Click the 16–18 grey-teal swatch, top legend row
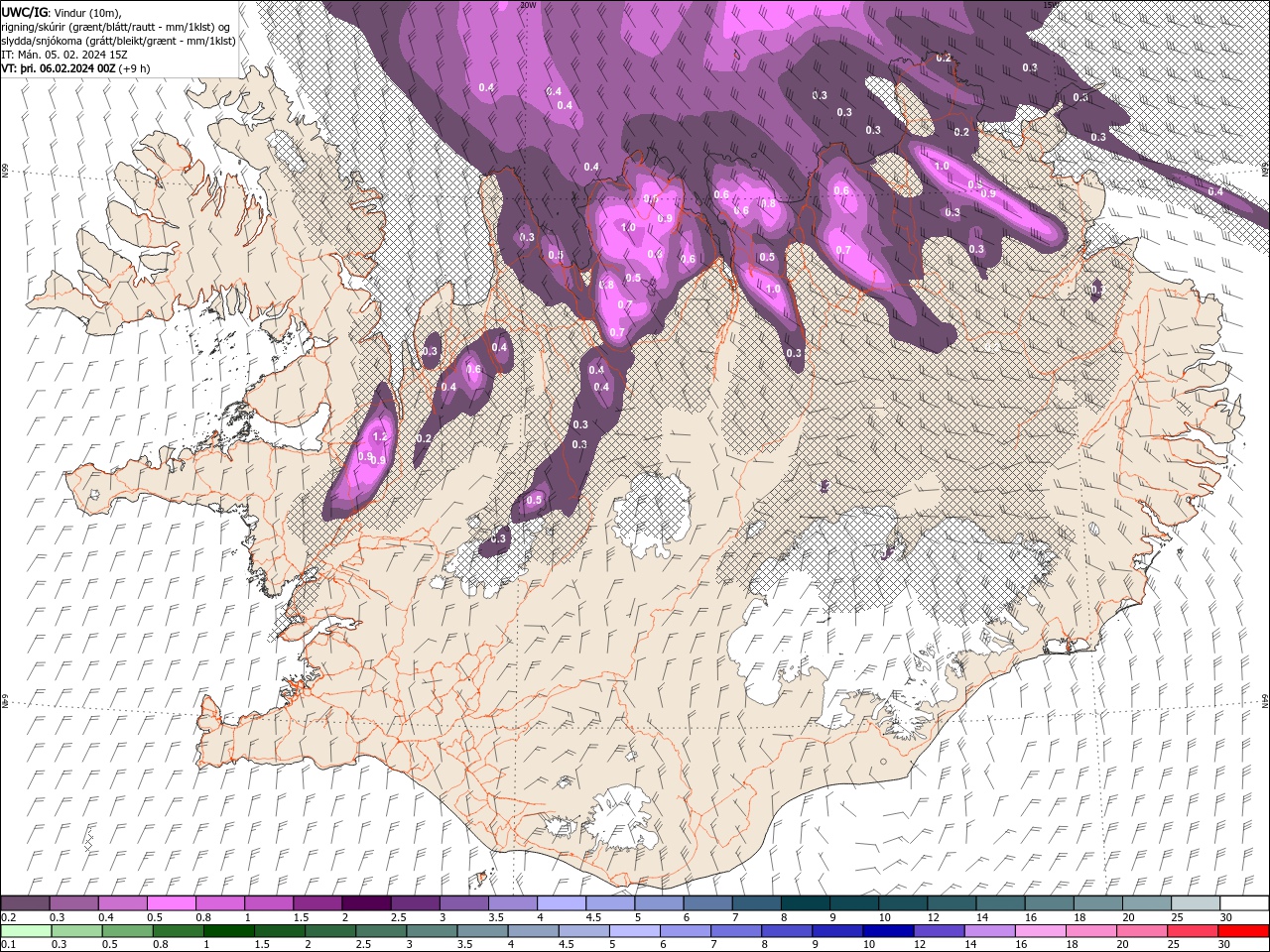Viewport: 1270px width, 952px height. 1050,903
